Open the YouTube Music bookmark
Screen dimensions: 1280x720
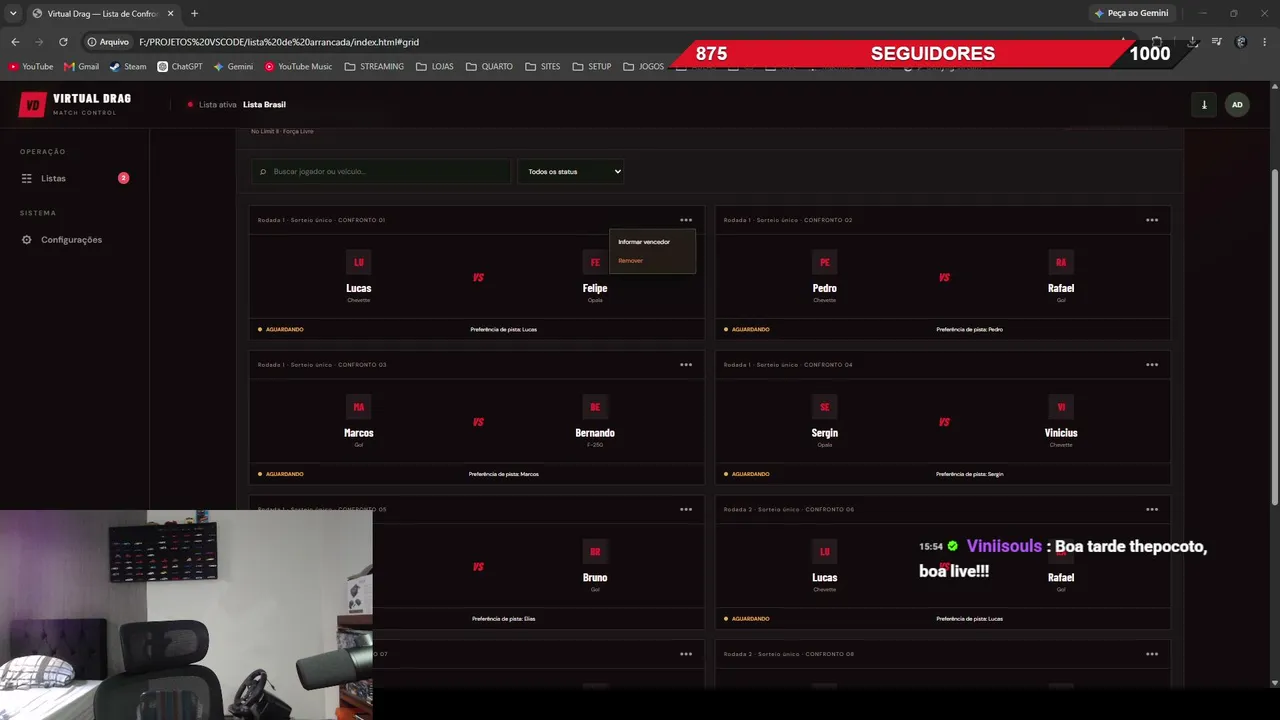[x=298, y=67]
